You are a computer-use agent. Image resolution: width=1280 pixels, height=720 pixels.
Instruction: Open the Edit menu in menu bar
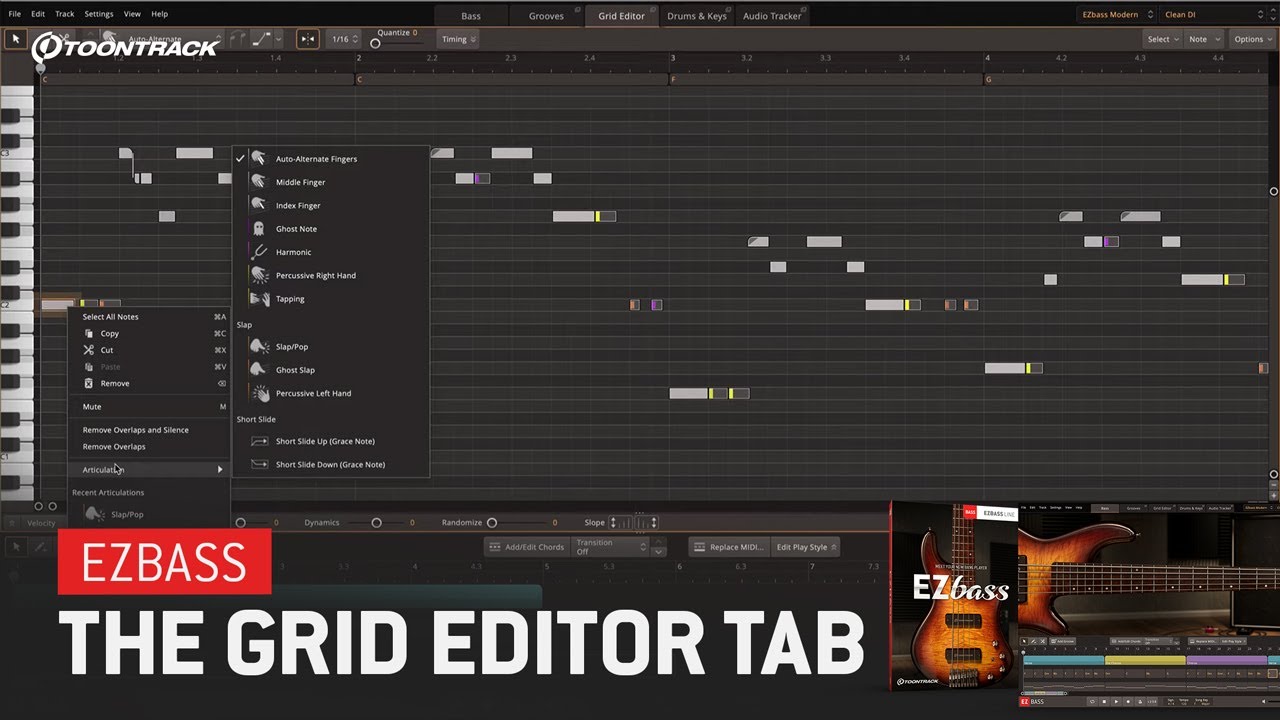click(x=38, y=14)
